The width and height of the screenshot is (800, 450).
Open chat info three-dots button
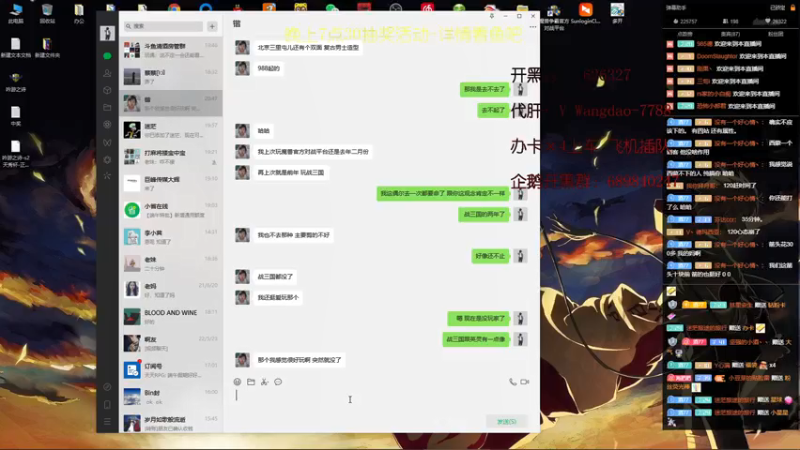[x=533, y=27]
